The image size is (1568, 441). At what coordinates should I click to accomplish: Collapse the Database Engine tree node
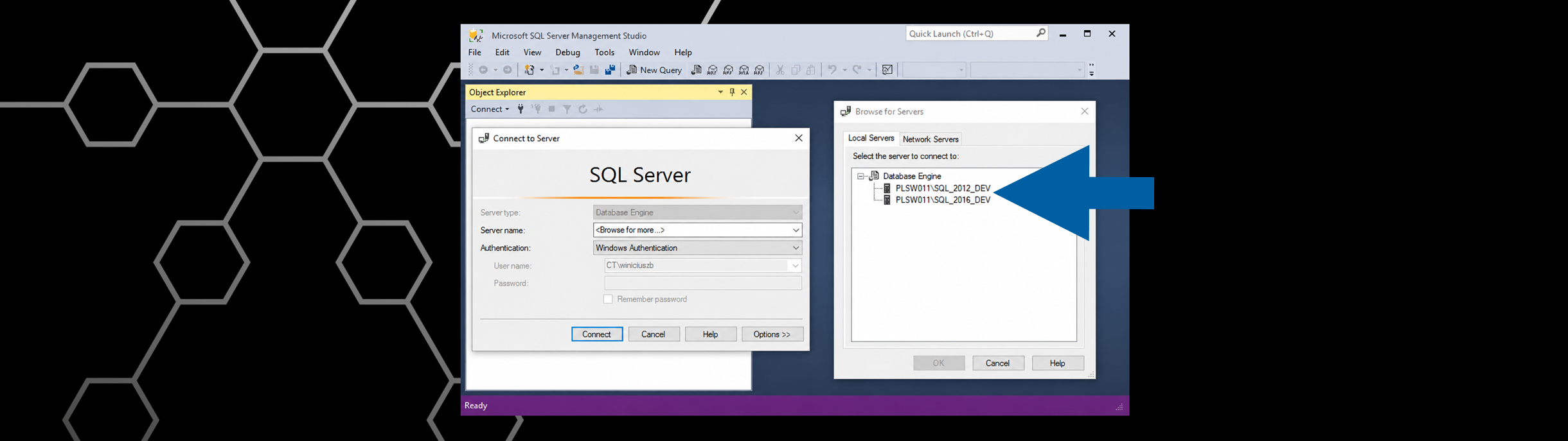pos(860,176)
